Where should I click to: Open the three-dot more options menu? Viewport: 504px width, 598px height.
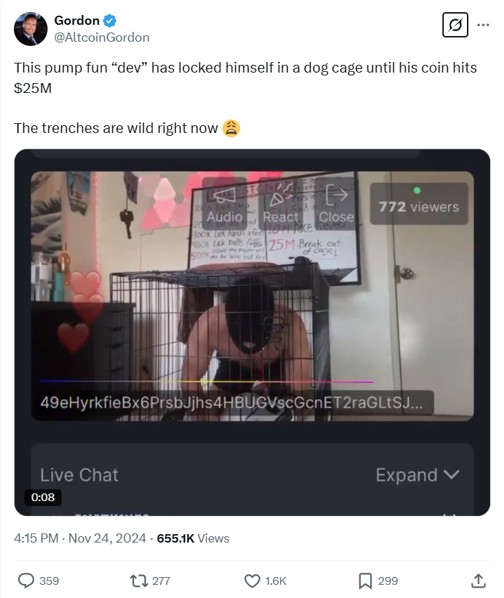coord(483,25)
